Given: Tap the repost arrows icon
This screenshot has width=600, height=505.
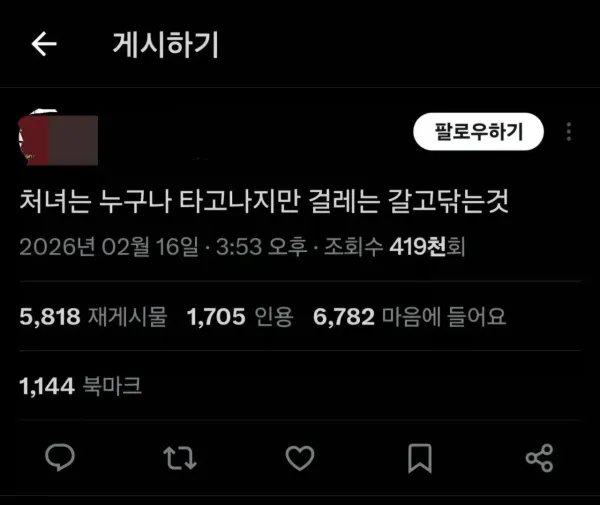Looking at the screenshot, I should (x=179, y=458).
